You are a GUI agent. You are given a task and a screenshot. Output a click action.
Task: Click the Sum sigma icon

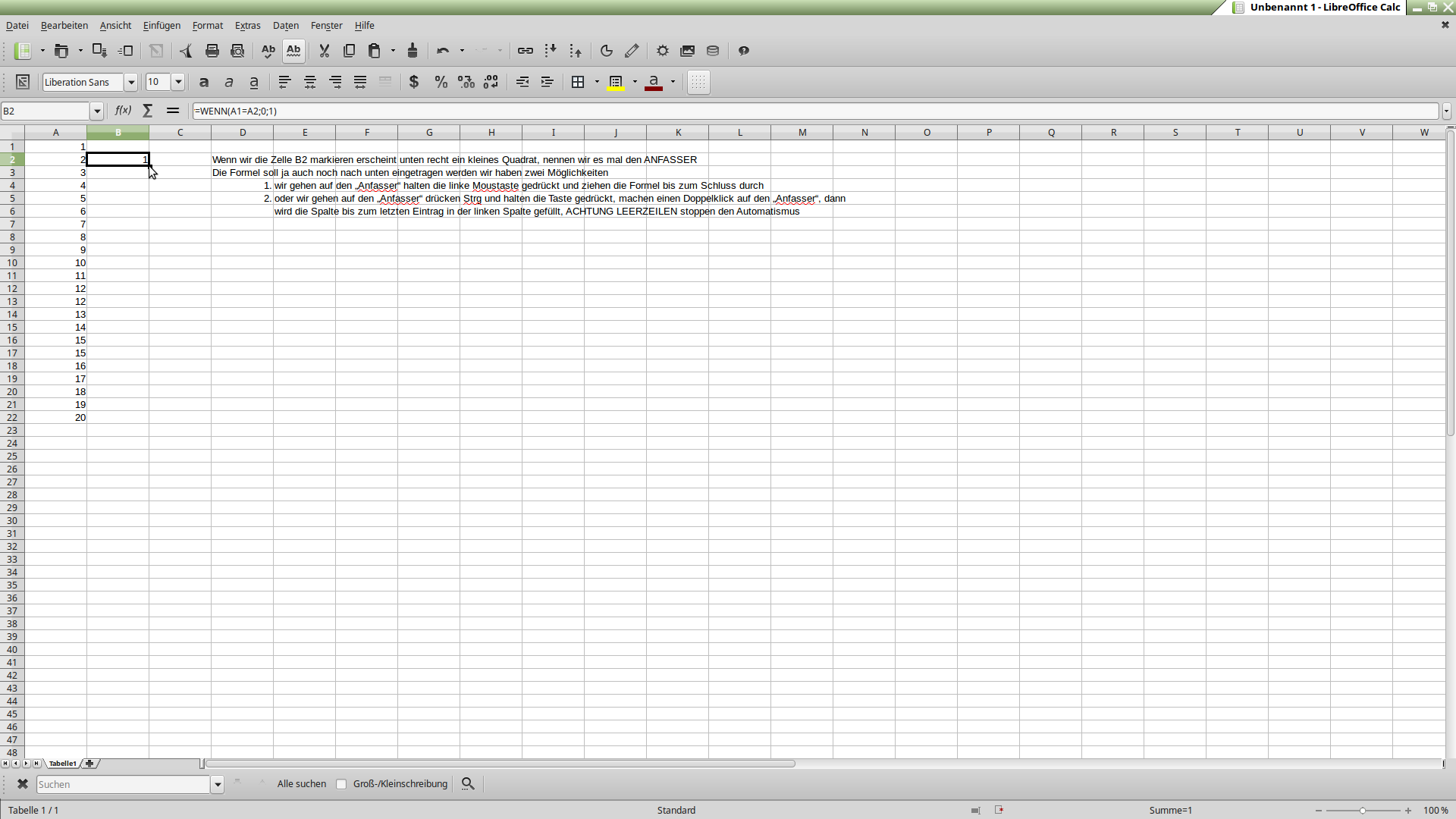pos(148,111)
